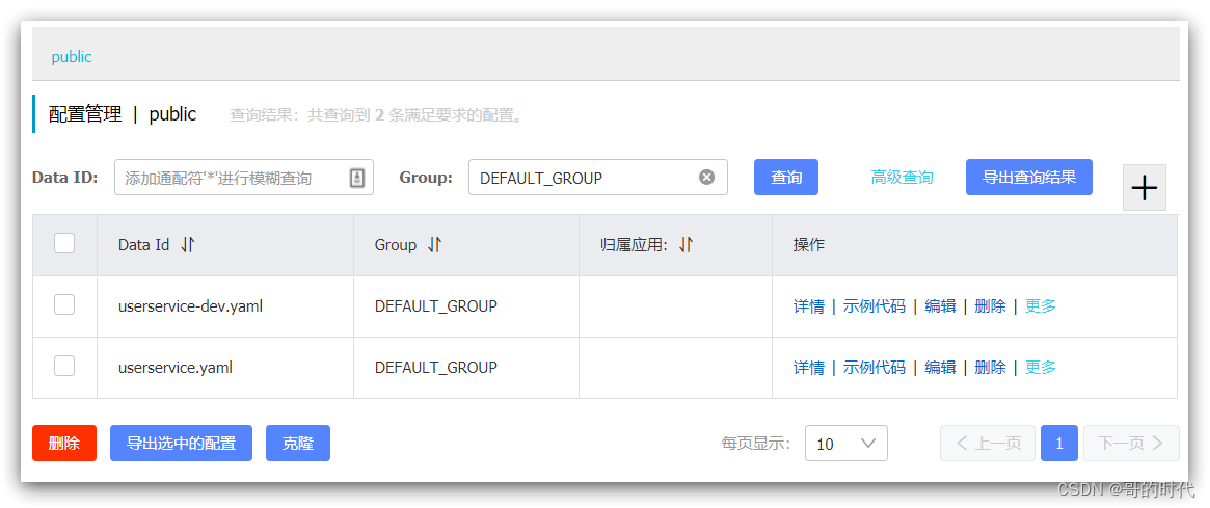Click 导出查询结果 export button
The width and height of the screenshot is (1210, 508).
(x=1029, y=177)
